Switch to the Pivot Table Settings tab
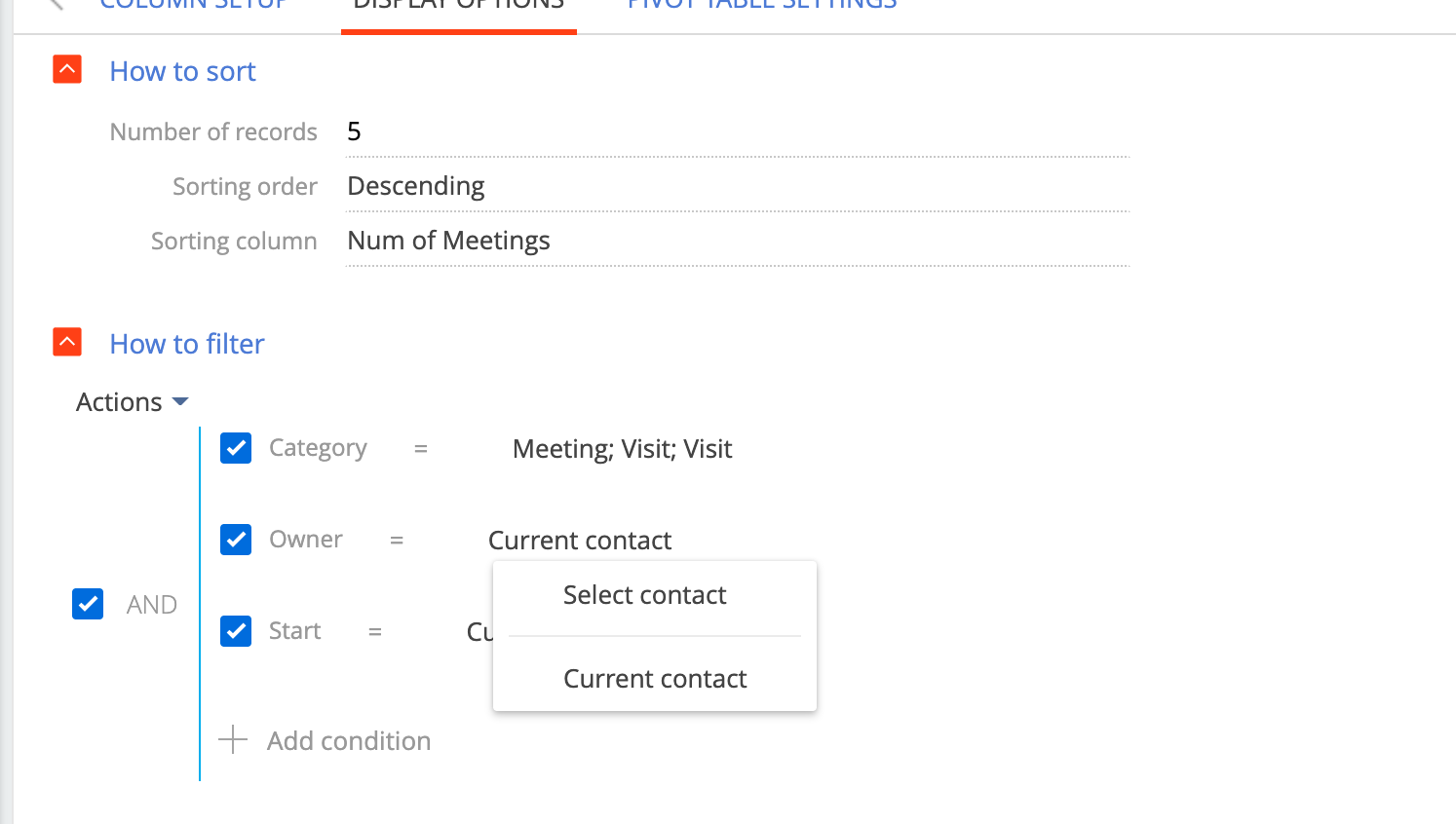 point(762,5)
